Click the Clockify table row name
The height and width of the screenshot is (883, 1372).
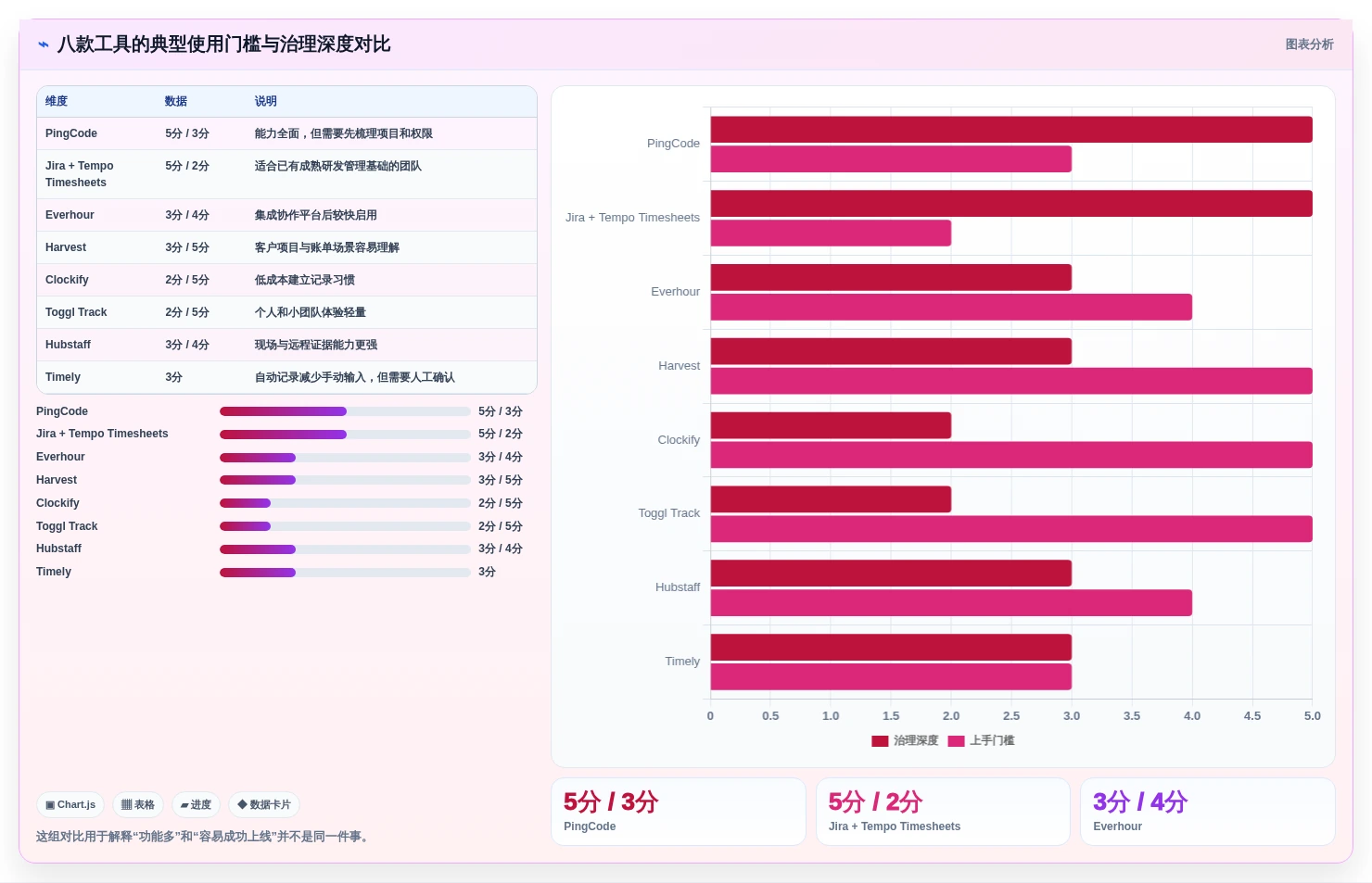(67, 280)
